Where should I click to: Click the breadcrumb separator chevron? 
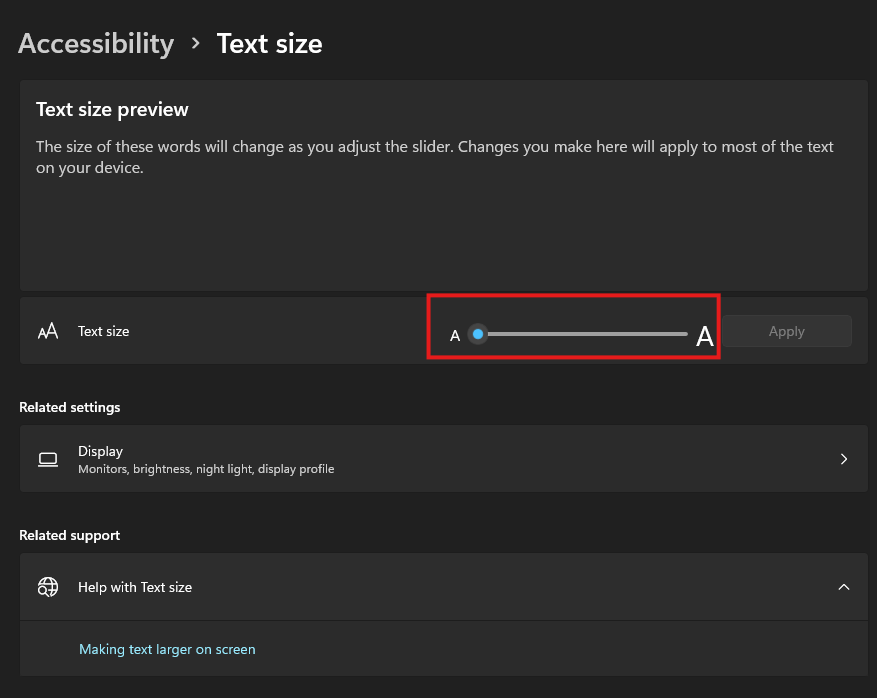point(196,43)
